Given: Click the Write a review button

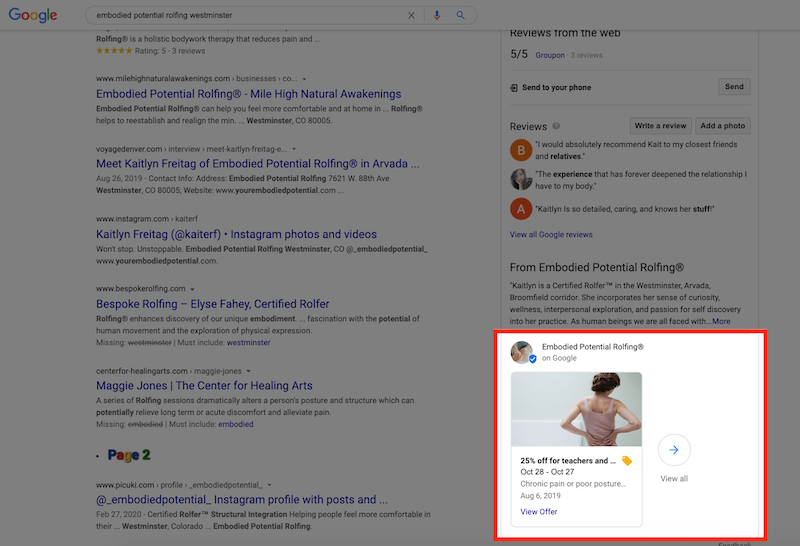Looking at the screenshot, I should pyautogui.click(x=661, y=126).
